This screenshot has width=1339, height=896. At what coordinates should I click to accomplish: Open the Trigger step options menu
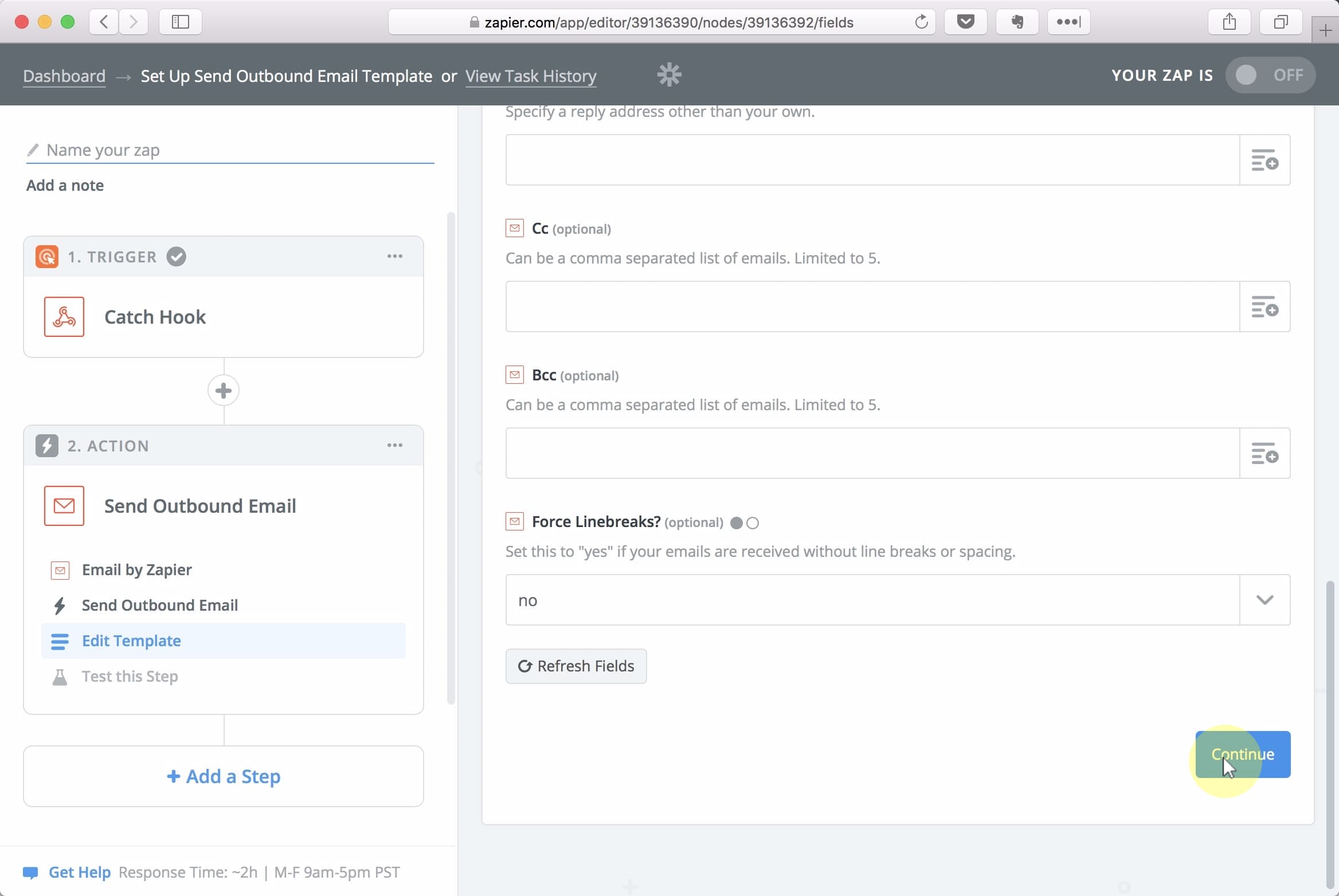click(x=394, y=256)
